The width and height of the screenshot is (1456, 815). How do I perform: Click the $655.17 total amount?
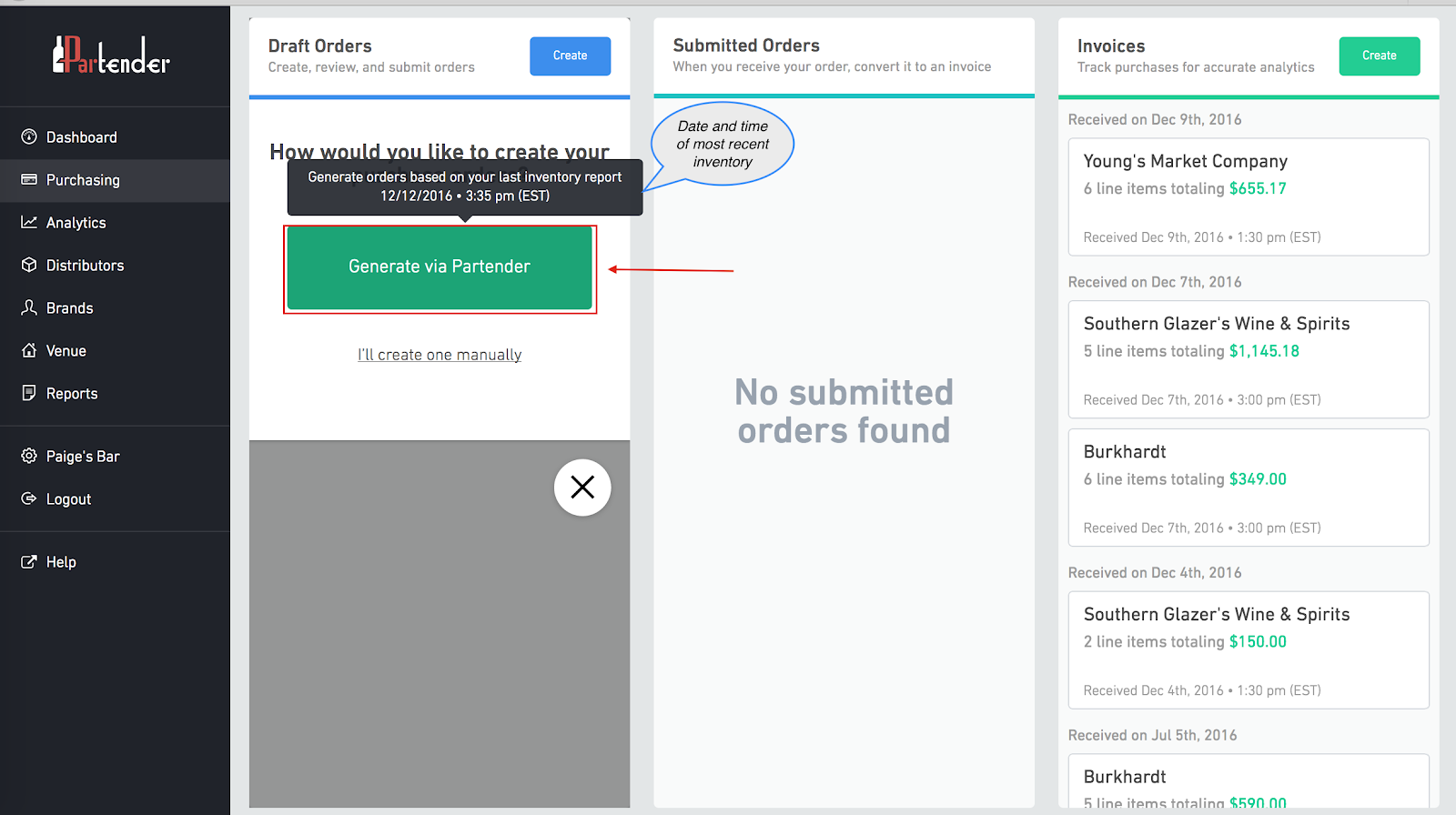pyautogui.click(x=1258, y=188)
